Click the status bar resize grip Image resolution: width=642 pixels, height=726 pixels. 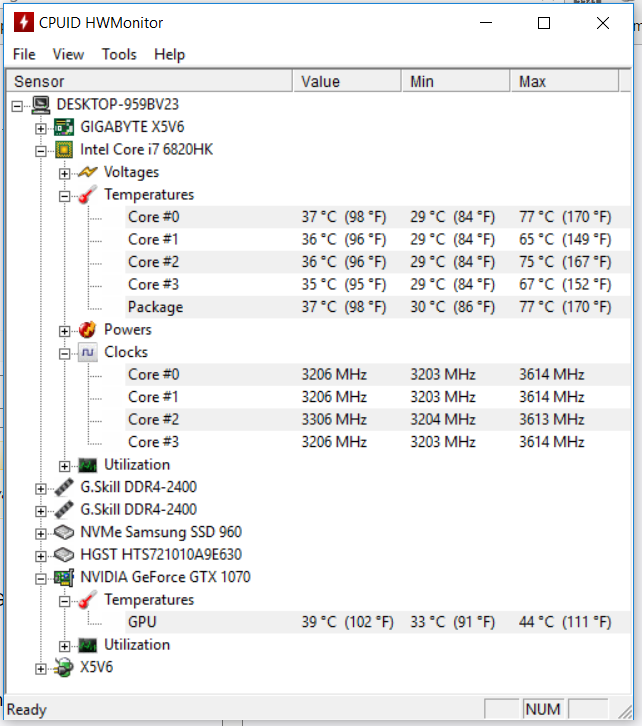625,711
